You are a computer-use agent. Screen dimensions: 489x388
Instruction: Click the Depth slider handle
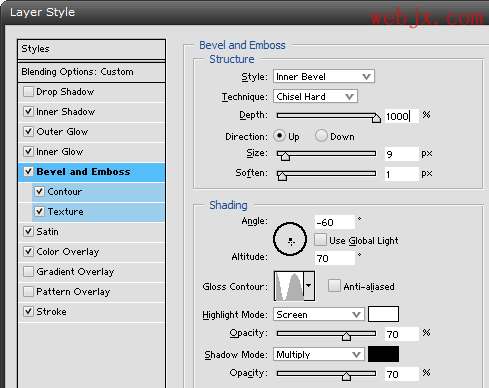376,118
